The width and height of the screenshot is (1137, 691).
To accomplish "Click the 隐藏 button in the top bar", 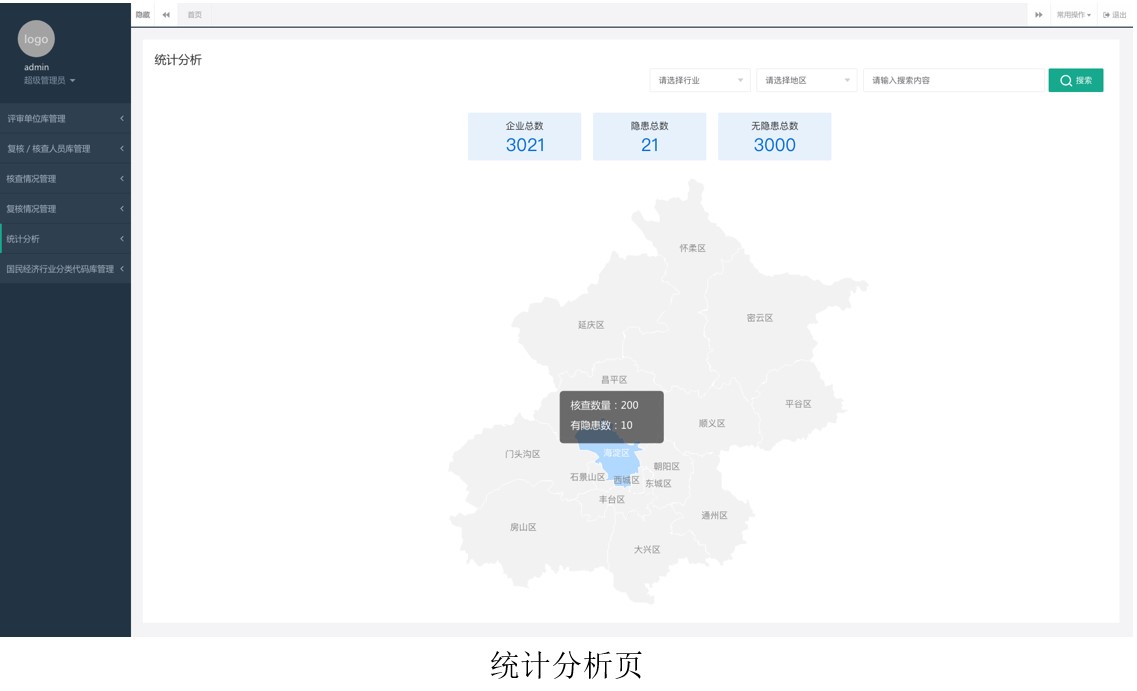I will tap(141, 15).
